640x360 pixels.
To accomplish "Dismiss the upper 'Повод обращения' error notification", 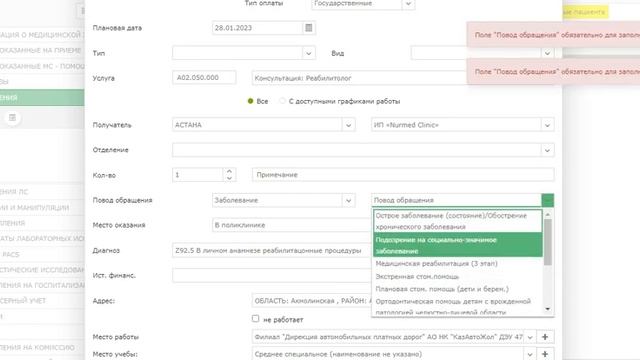I will pos(553,35).
